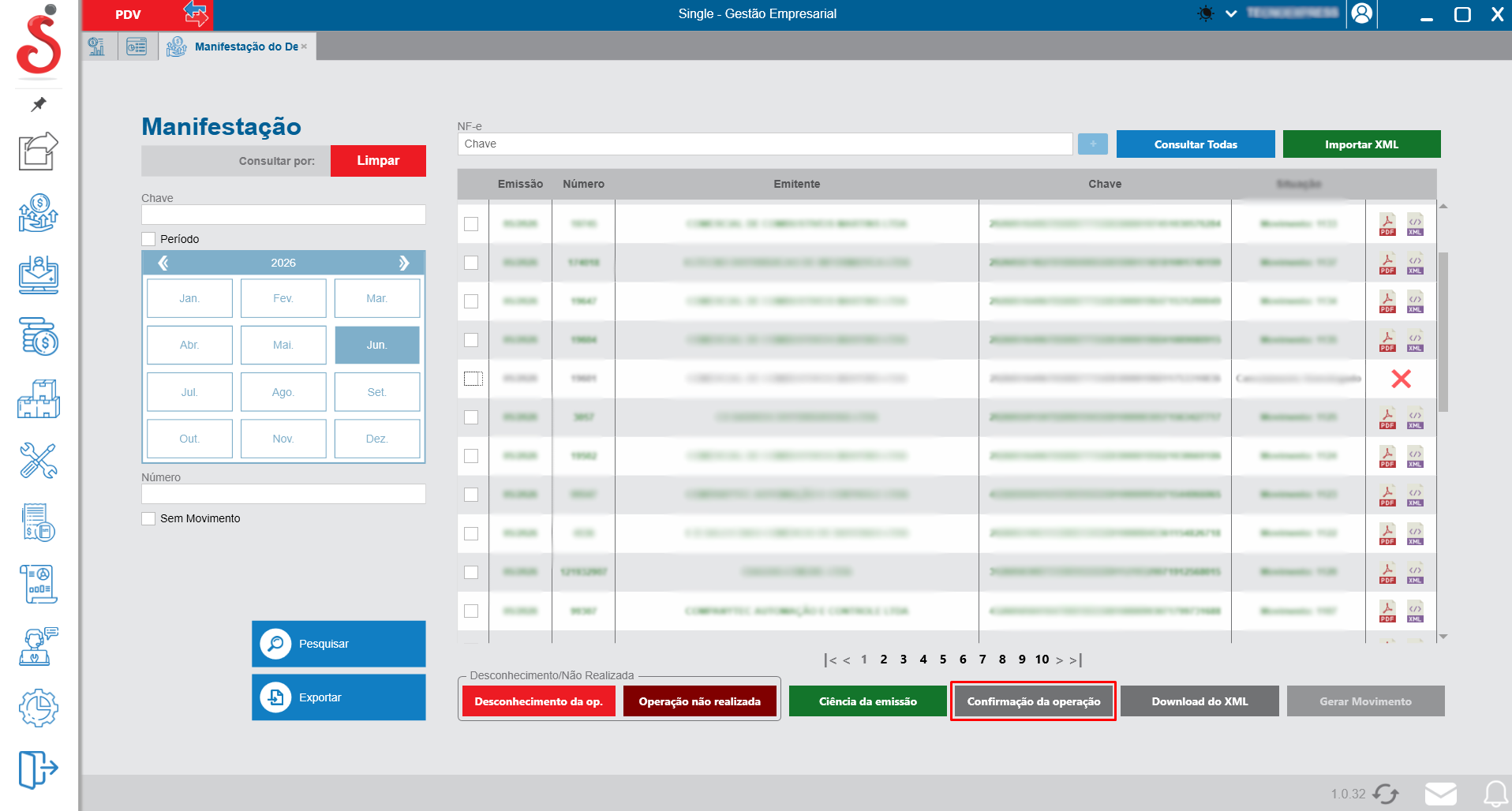
Task: Go to next year in calendar
Action: 404,263
